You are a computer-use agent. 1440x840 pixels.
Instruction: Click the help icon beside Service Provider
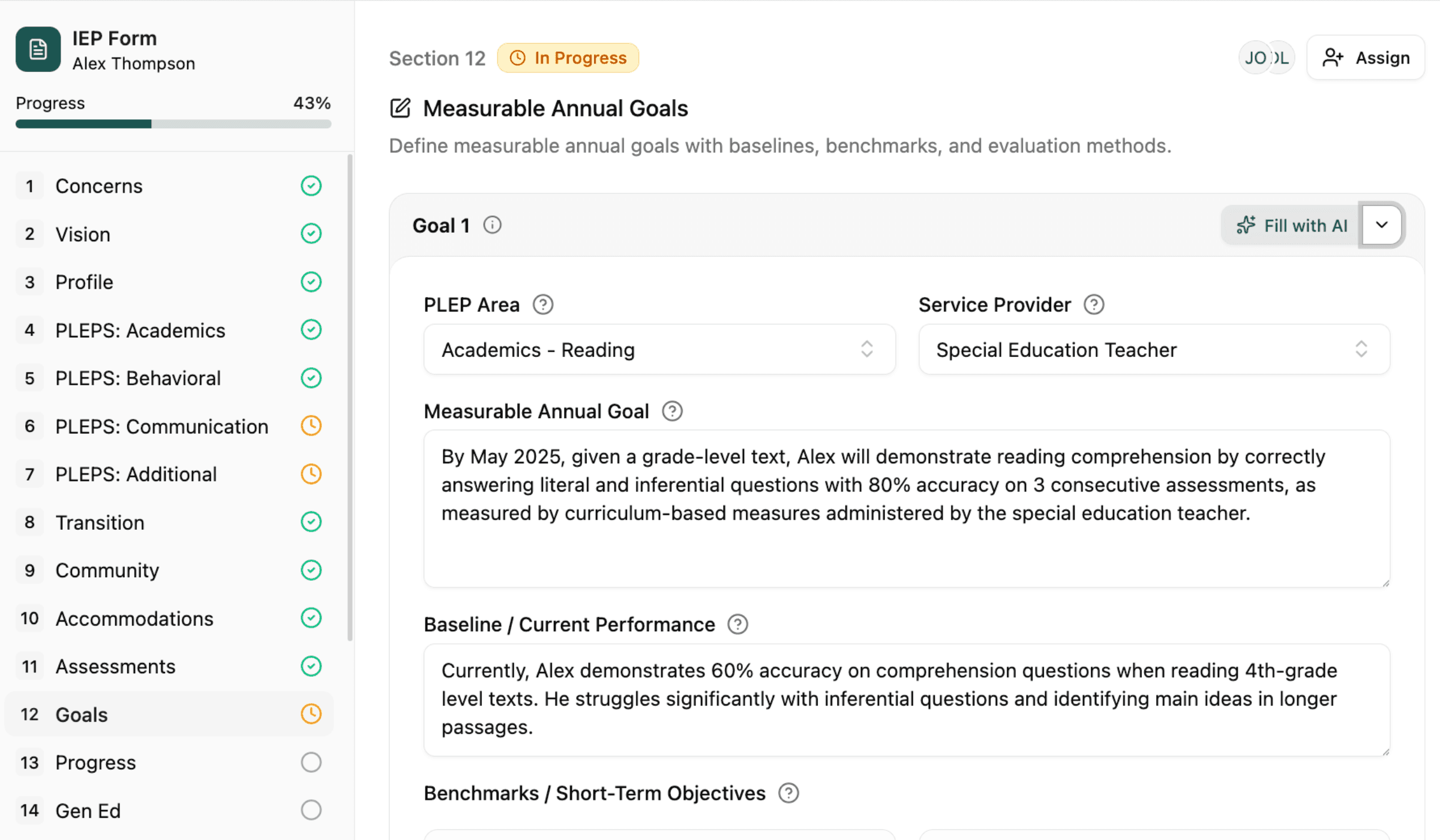1093,304
